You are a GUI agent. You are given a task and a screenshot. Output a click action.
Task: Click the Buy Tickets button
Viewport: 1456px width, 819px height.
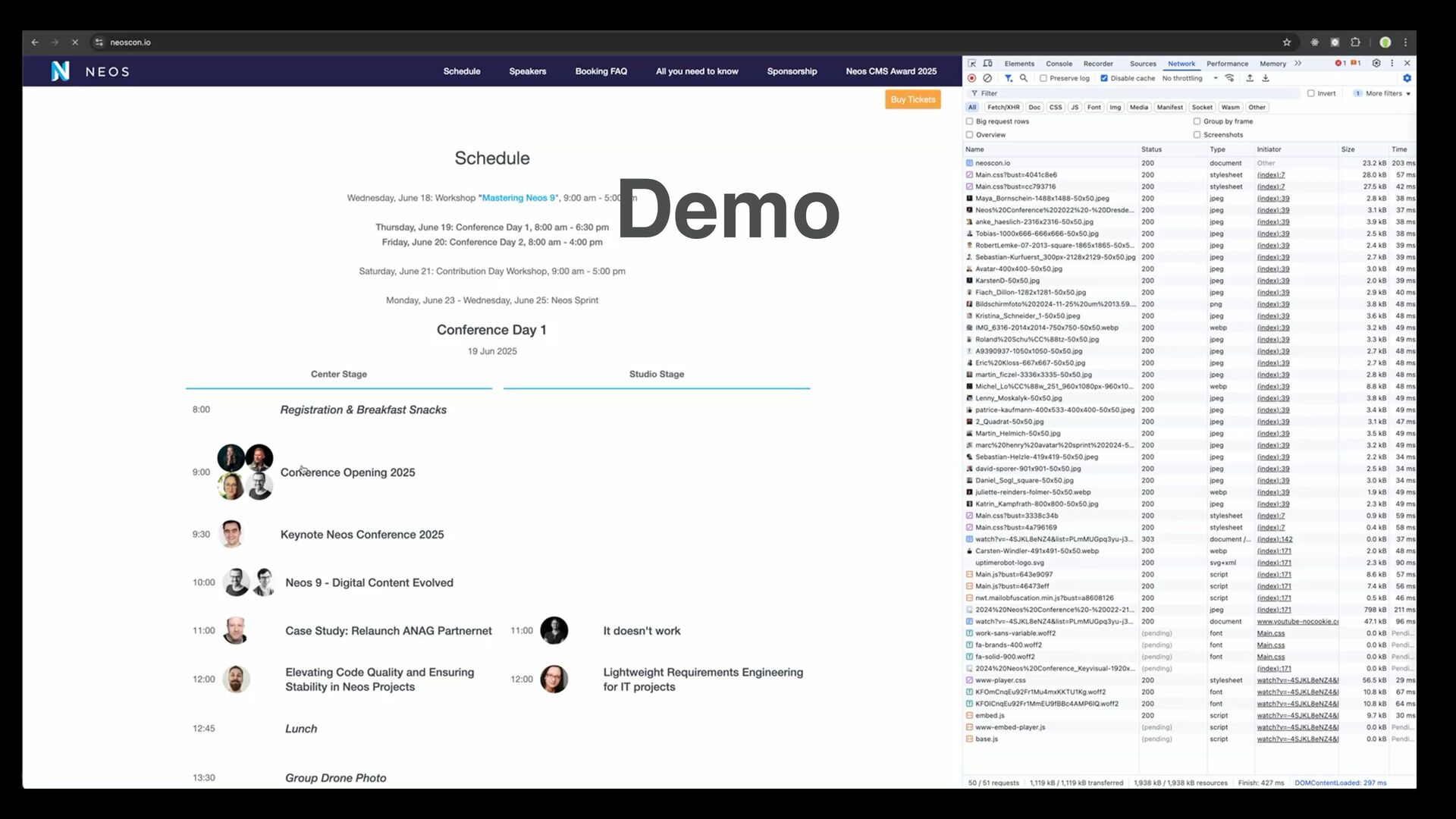coord(912,99)
